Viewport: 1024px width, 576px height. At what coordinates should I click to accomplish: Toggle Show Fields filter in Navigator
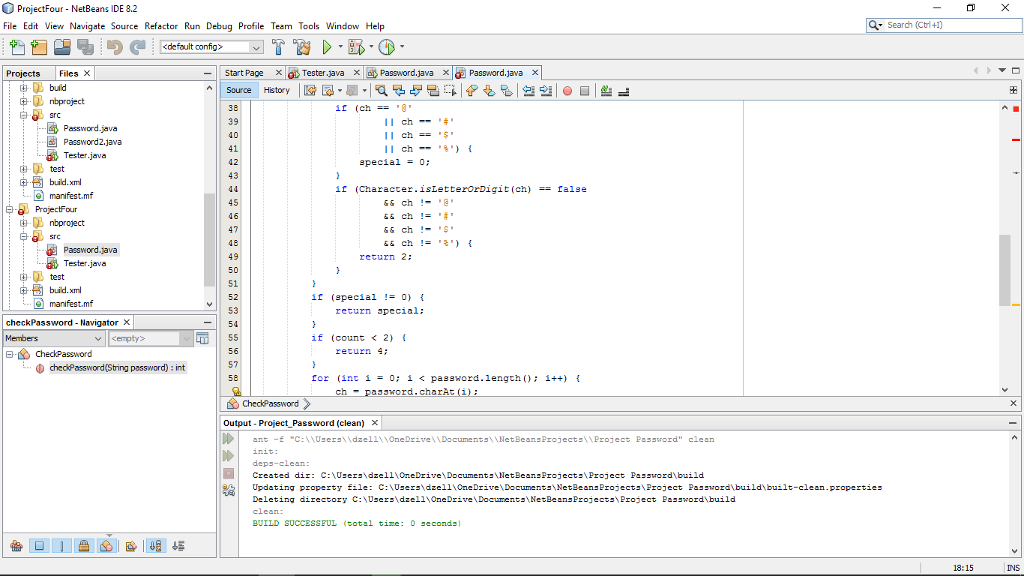click(x=39, y=545)
